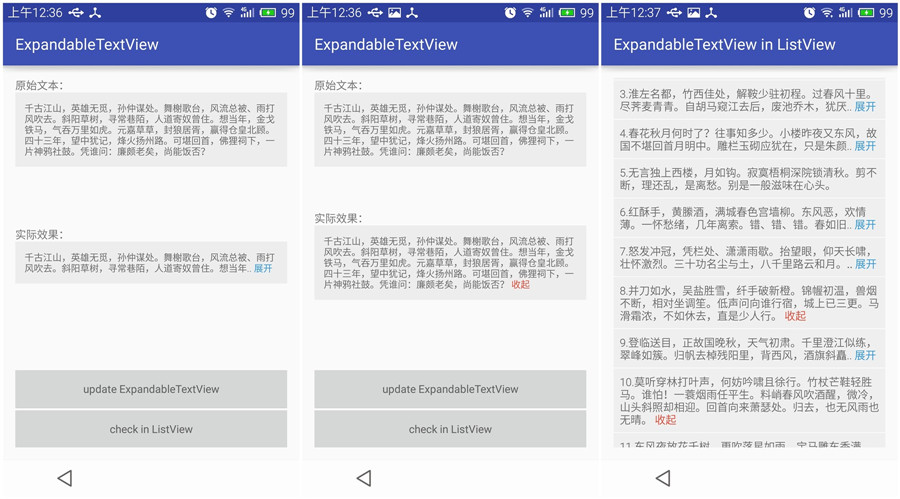900x499 pixels.
Task: Tap the back arrow in ListView screen
Action: click(x=663, y=478)
